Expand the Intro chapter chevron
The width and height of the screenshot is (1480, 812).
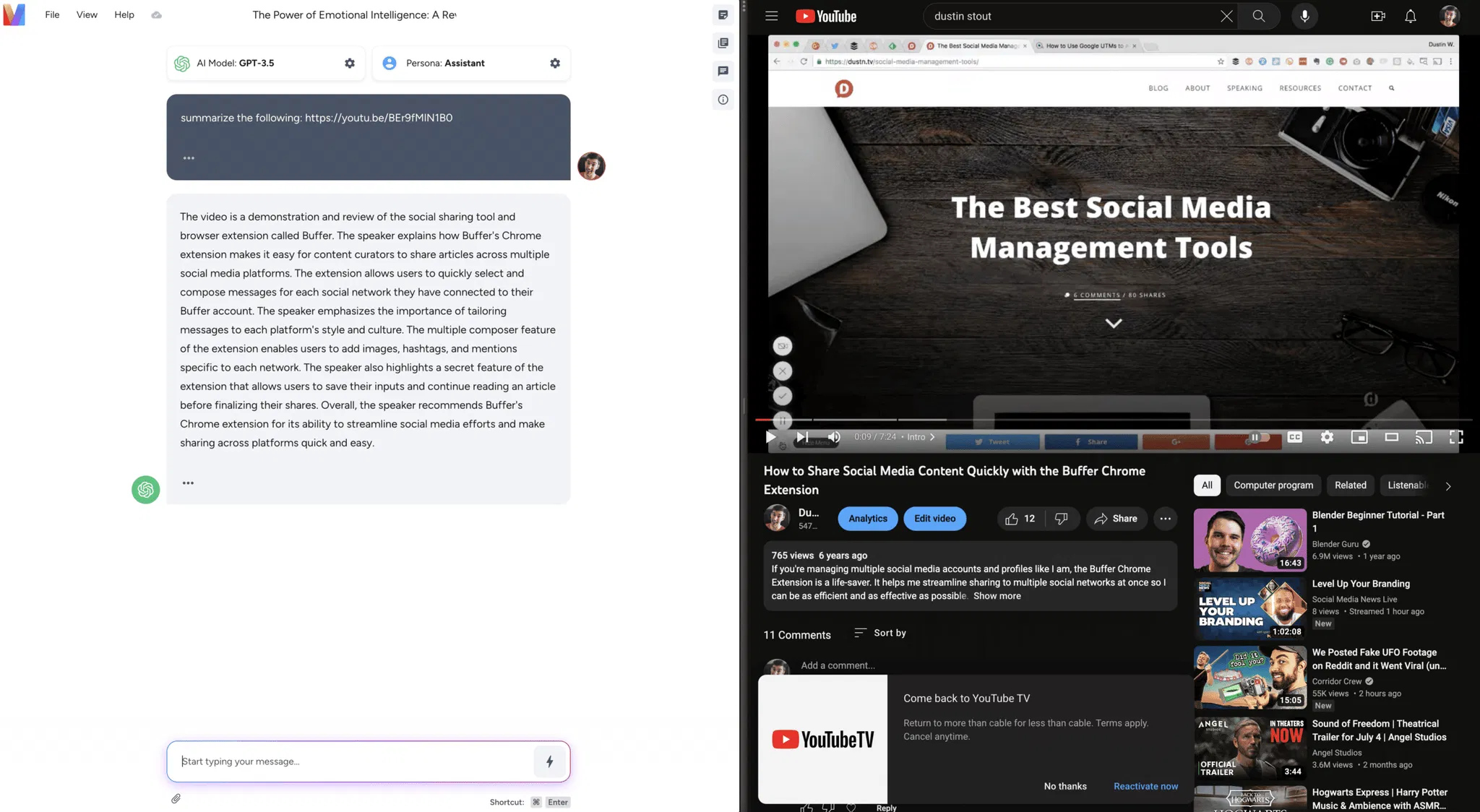point(932,437)
